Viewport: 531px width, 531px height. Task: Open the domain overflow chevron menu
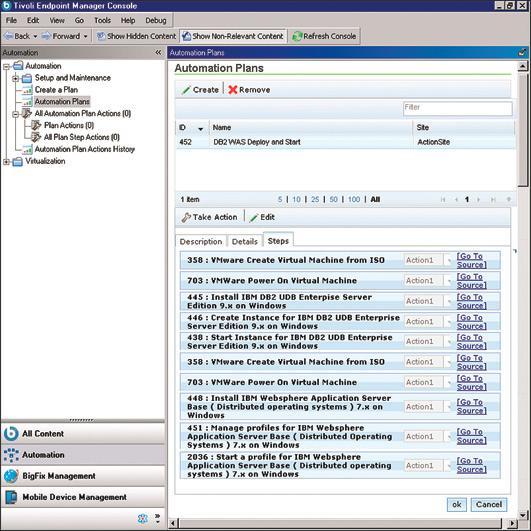[x=157, y=518]
